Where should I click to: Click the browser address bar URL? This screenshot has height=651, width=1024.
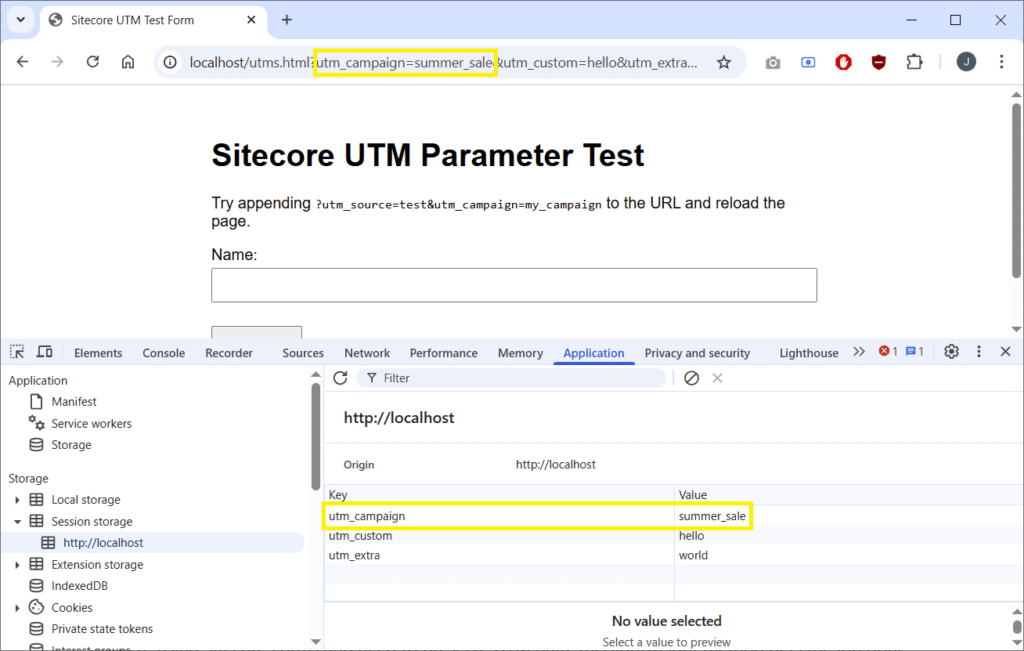point(443,63)
